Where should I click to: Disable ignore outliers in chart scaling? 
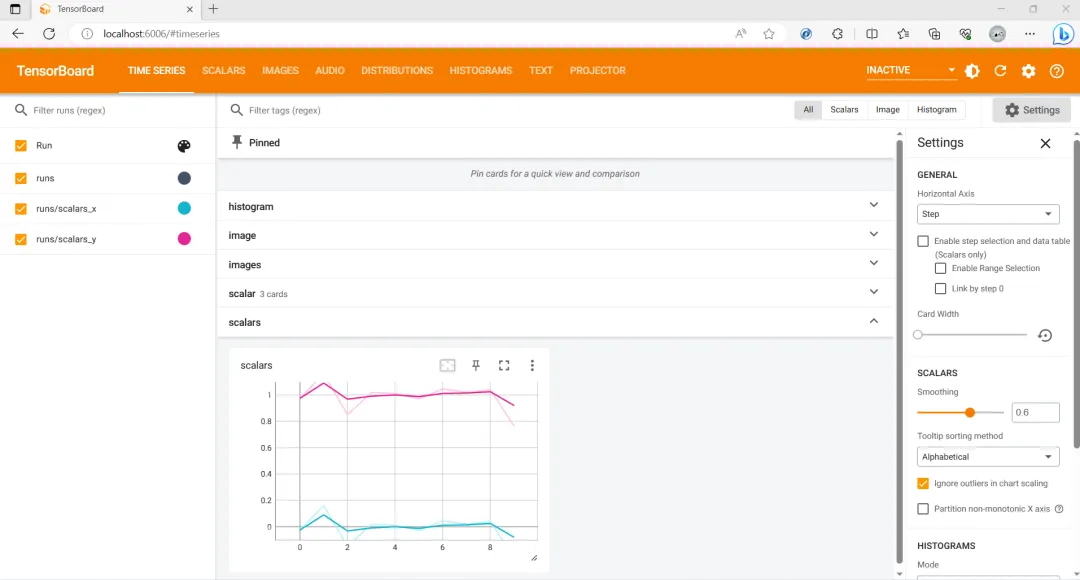(923, 484)
